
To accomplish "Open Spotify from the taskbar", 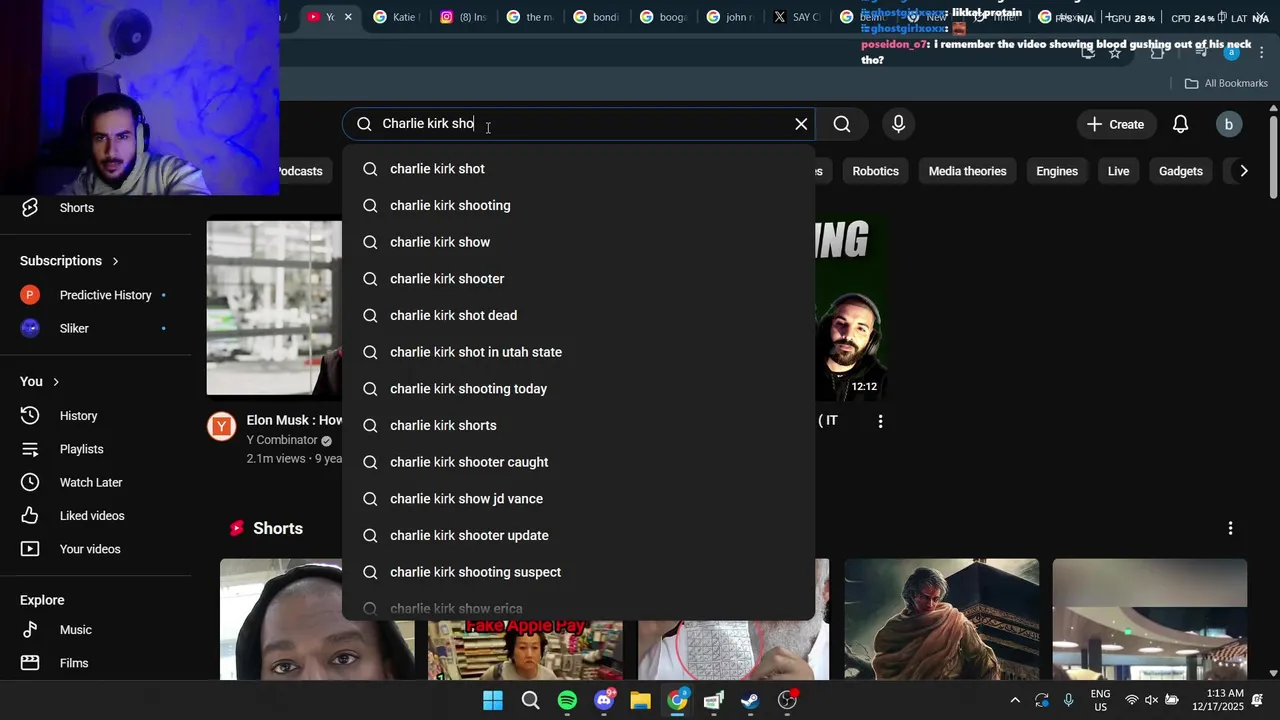I will click(x=567, y=700).
